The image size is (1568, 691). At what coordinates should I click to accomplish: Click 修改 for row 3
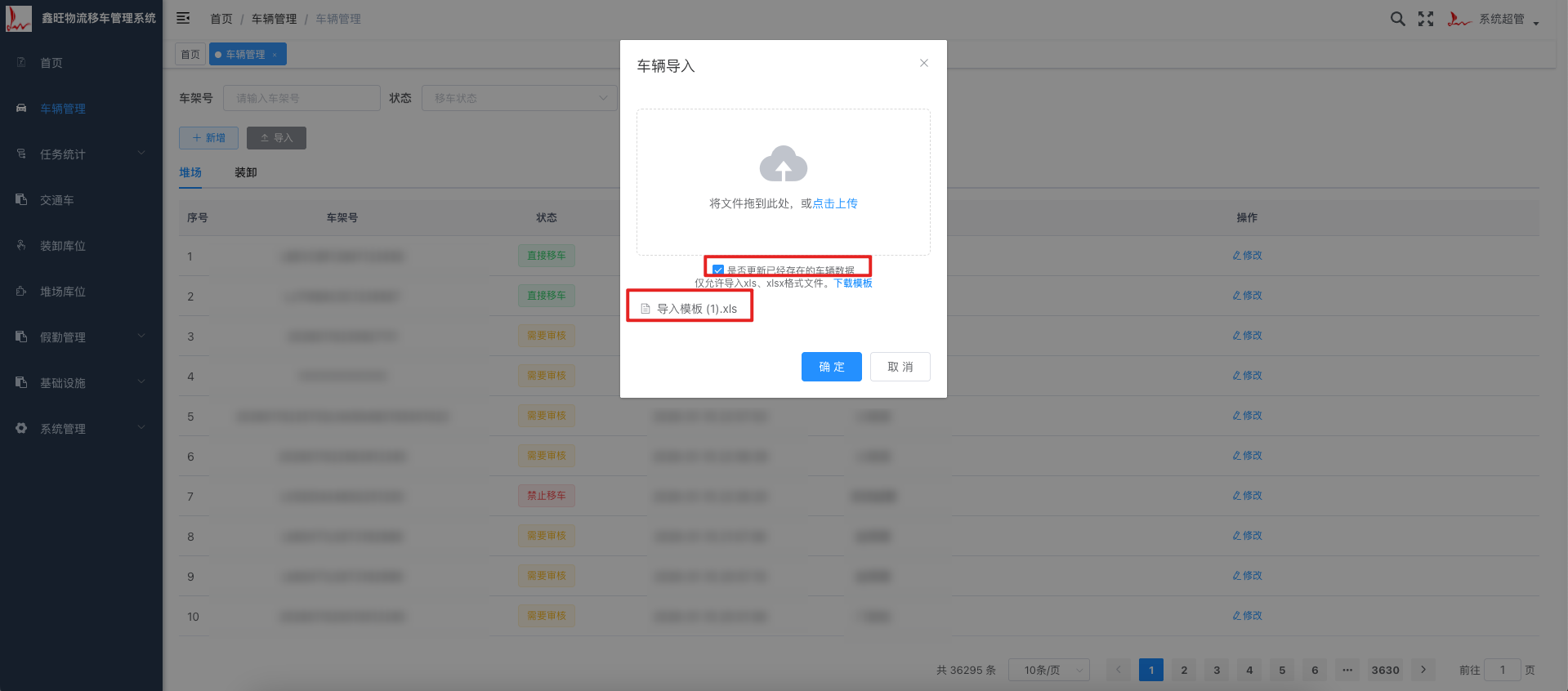pos(1247,336)
